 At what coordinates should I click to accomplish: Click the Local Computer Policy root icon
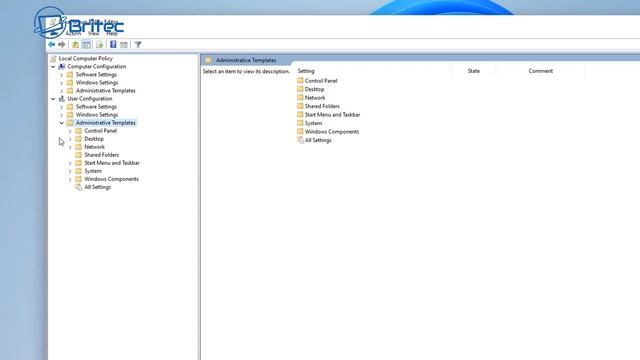tap(53, 58)
